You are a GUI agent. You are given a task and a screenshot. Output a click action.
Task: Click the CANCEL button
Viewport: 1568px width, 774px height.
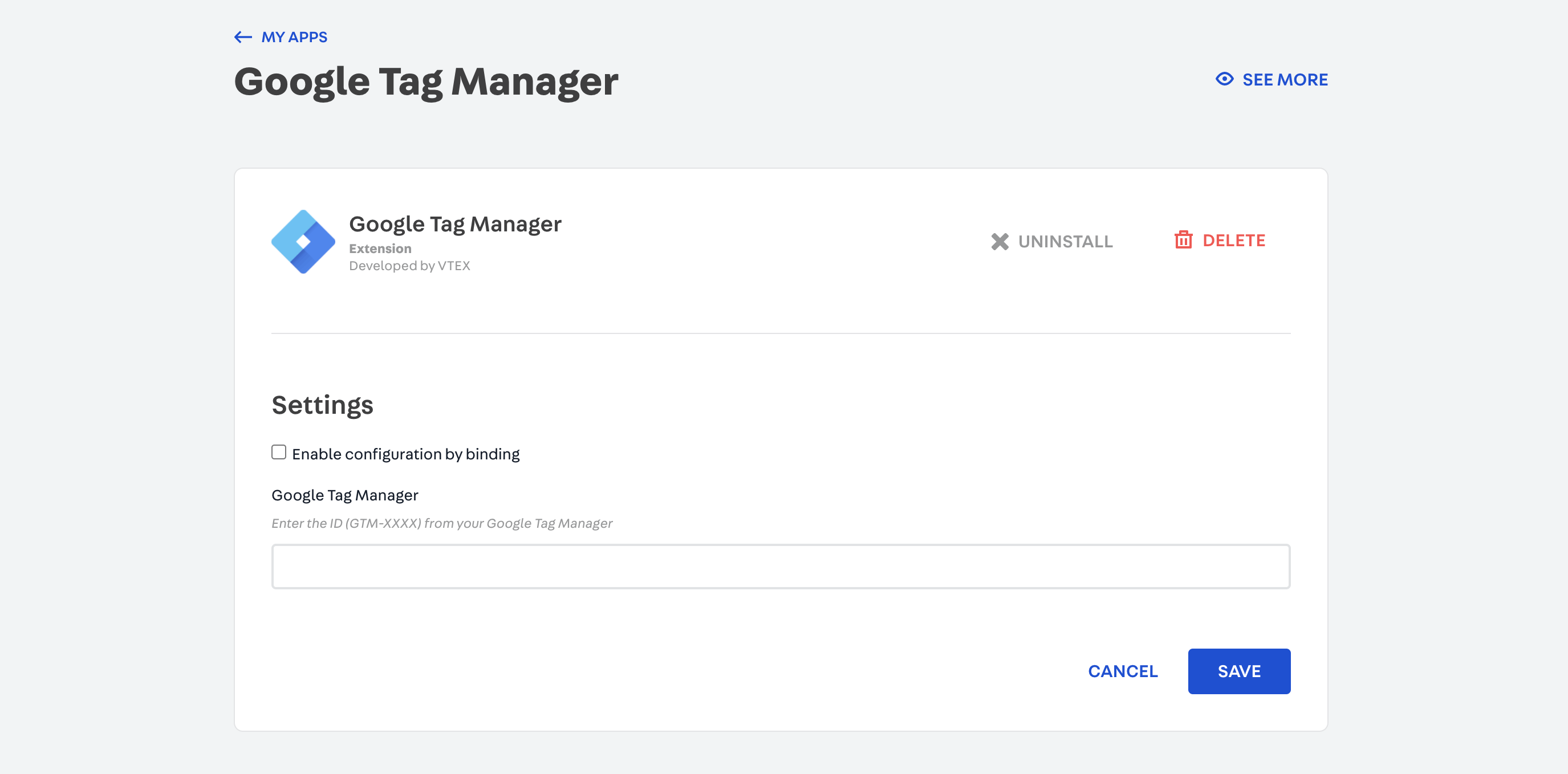click(x=1123, y=671)
